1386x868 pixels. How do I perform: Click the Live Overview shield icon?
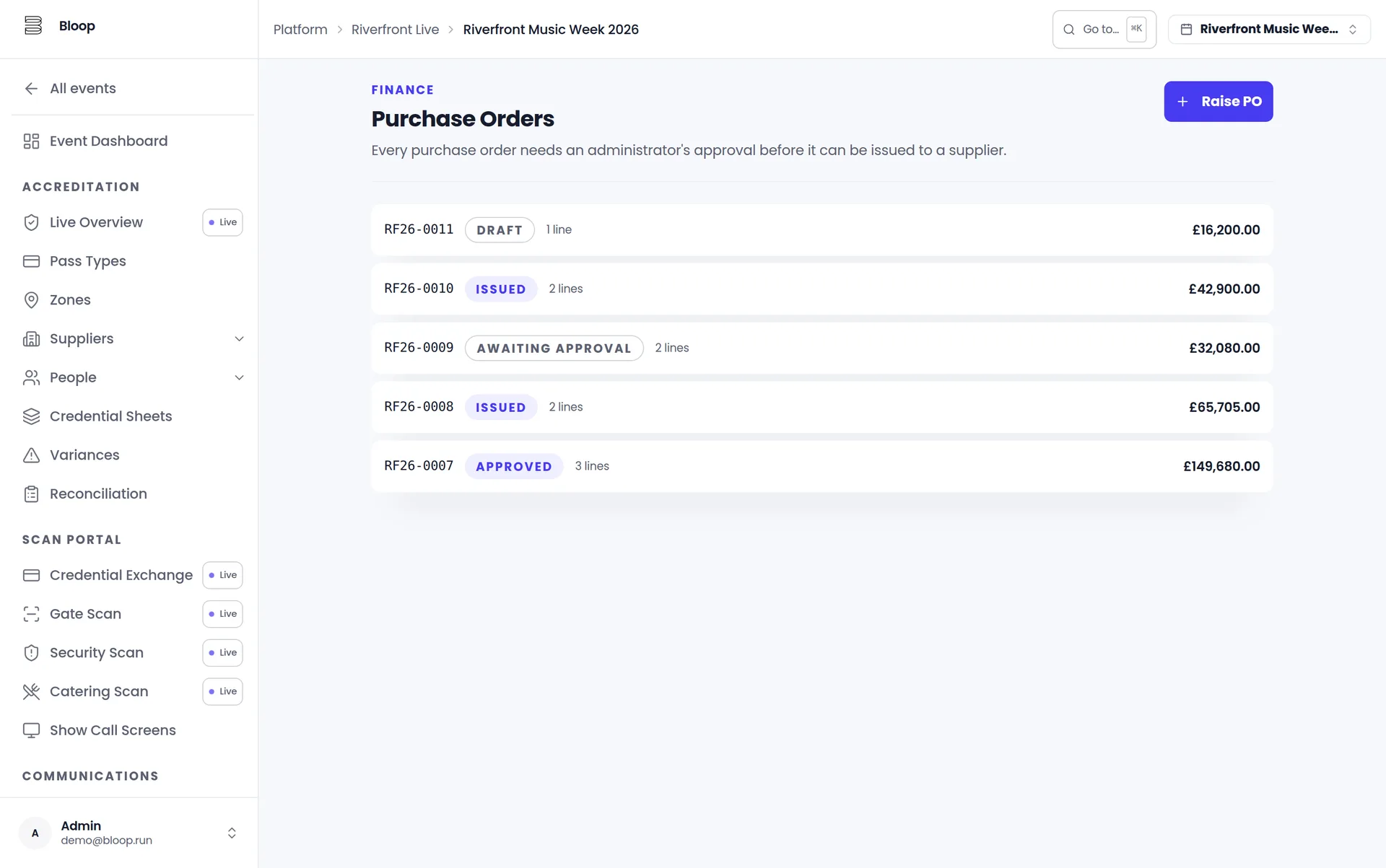click(31, 222)
